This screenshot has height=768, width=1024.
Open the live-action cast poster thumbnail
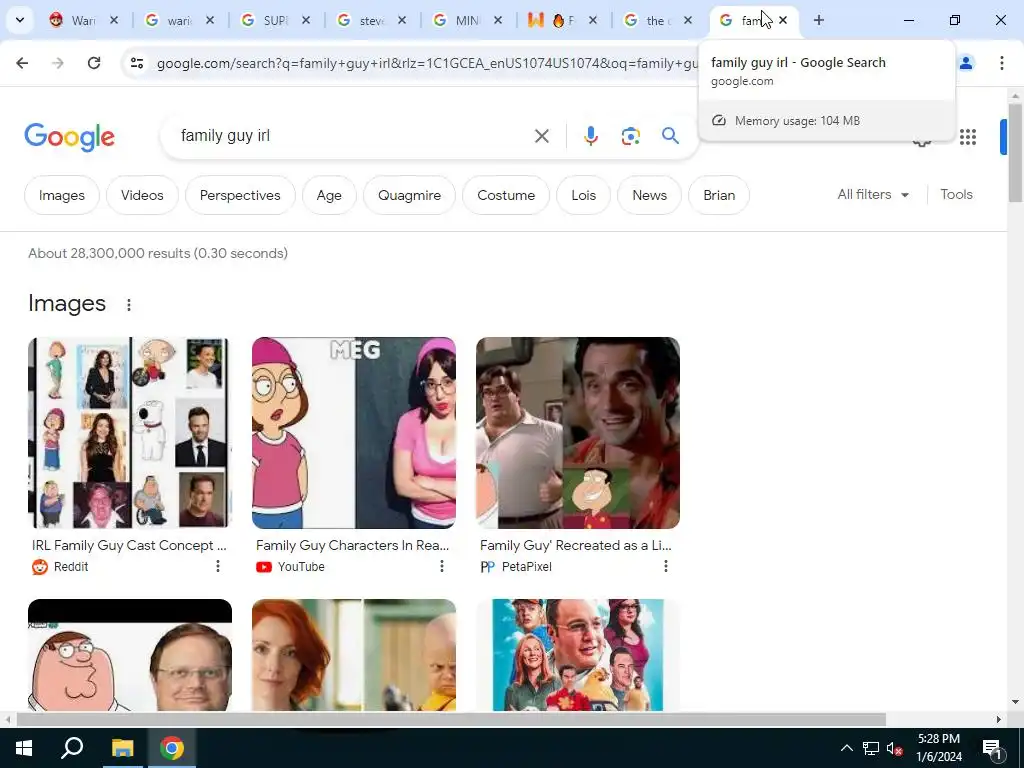(x=578, y=655)
